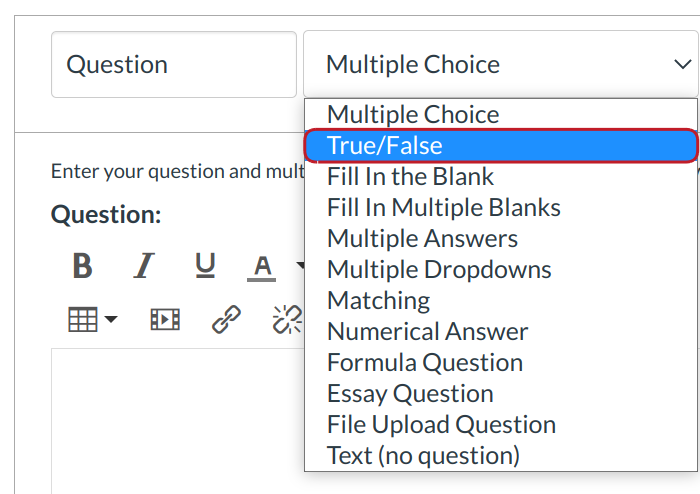The width and height of the screenshot is (700, 494).
Task: Insert embedded media with the film icon
Action: point(165,319)
